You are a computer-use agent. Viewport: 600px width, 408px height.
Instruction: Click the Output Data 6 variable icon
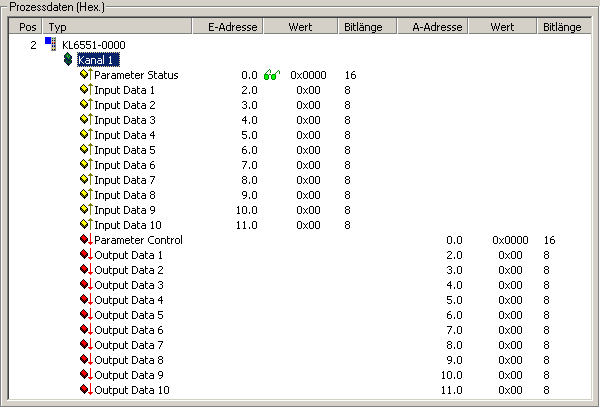(x=86, y=329)
